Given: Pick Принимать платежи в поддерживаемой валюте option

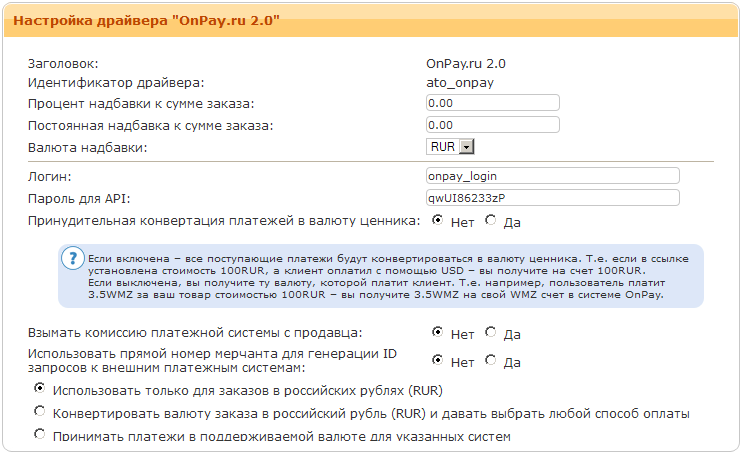Looking at the screenshot, I should (x=40, y=434).
